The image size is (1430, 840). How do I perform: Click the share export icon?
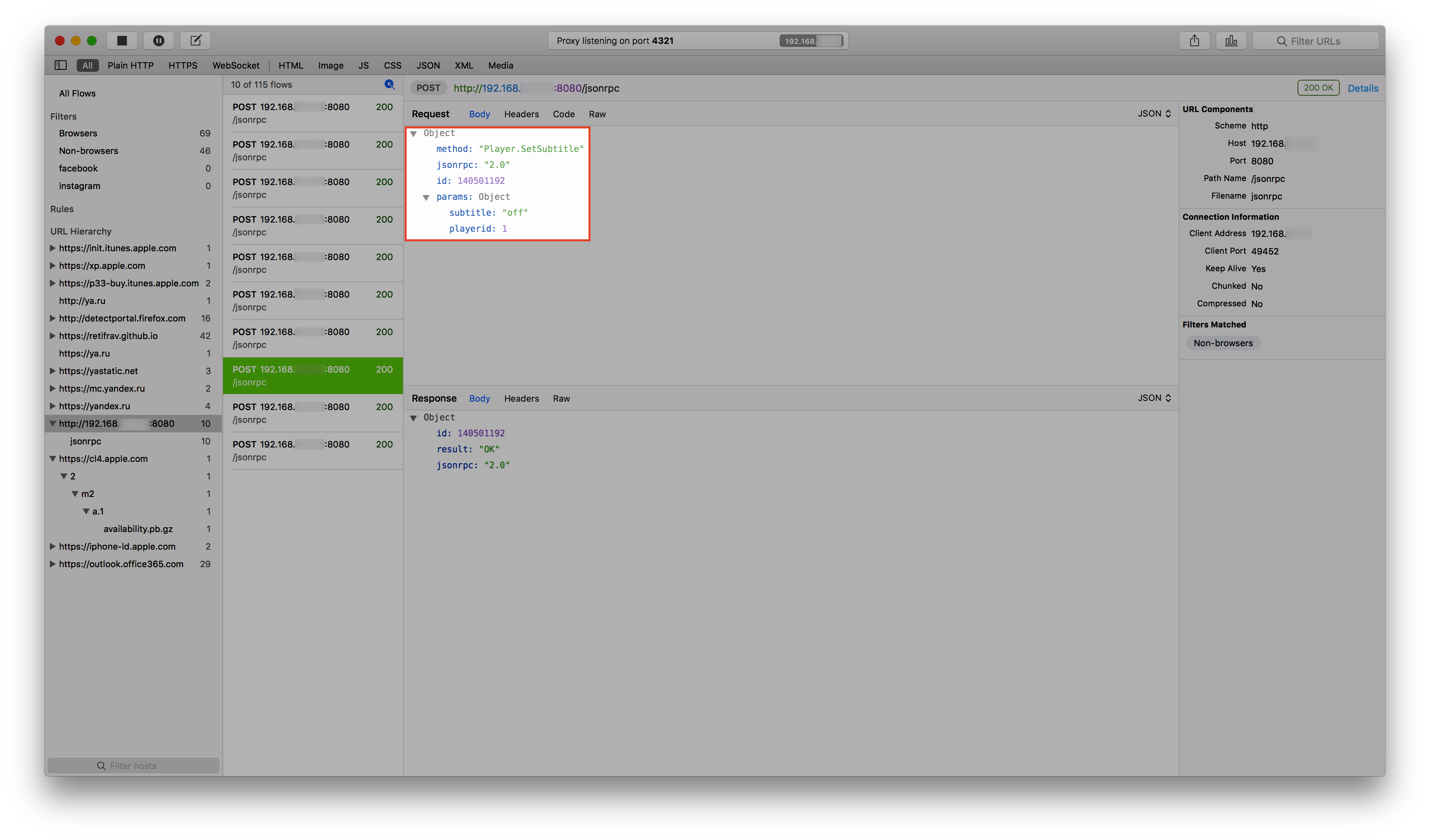[1195, 41]
